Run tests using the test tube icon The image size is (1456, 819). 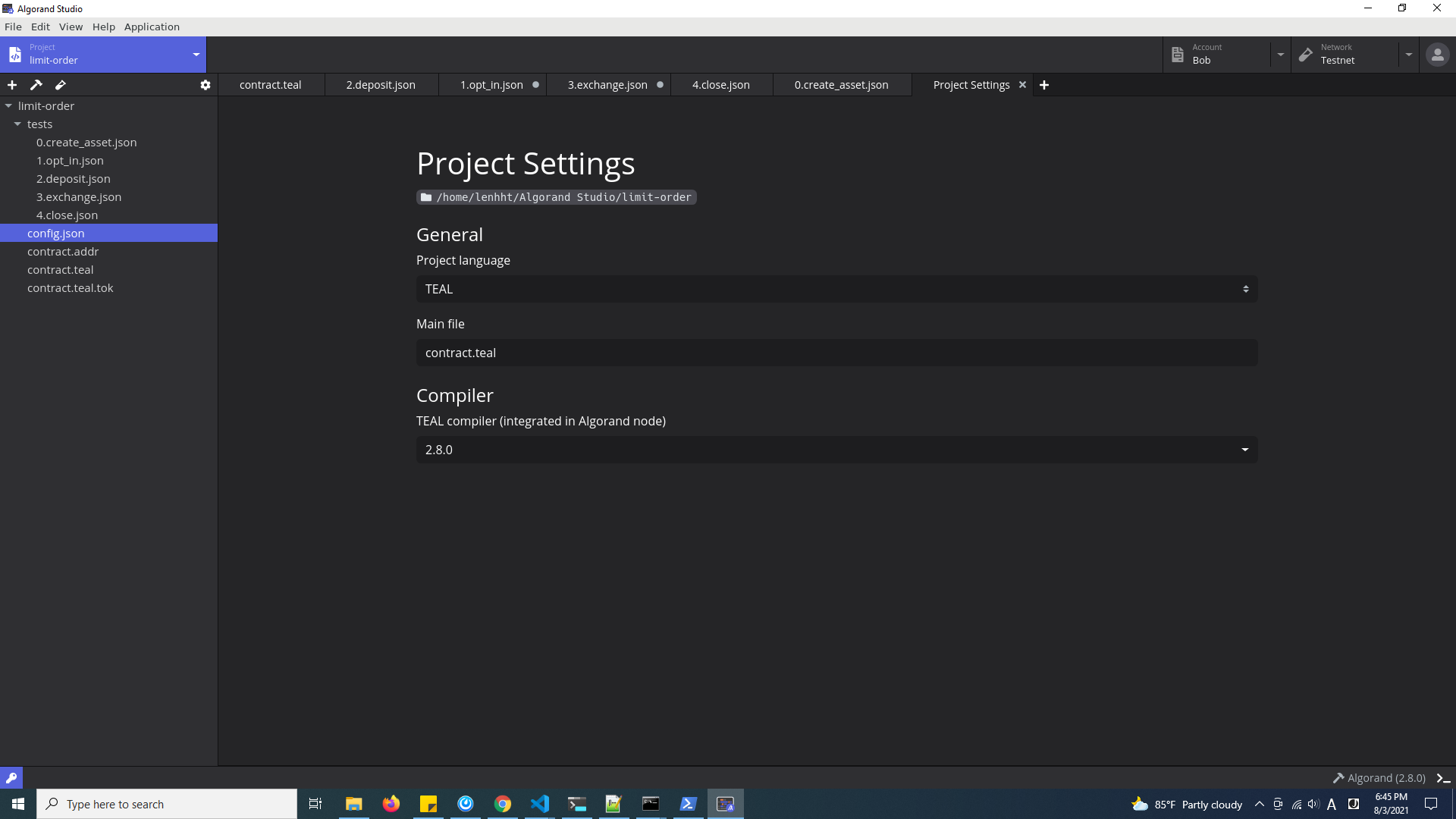click(60, 85)
